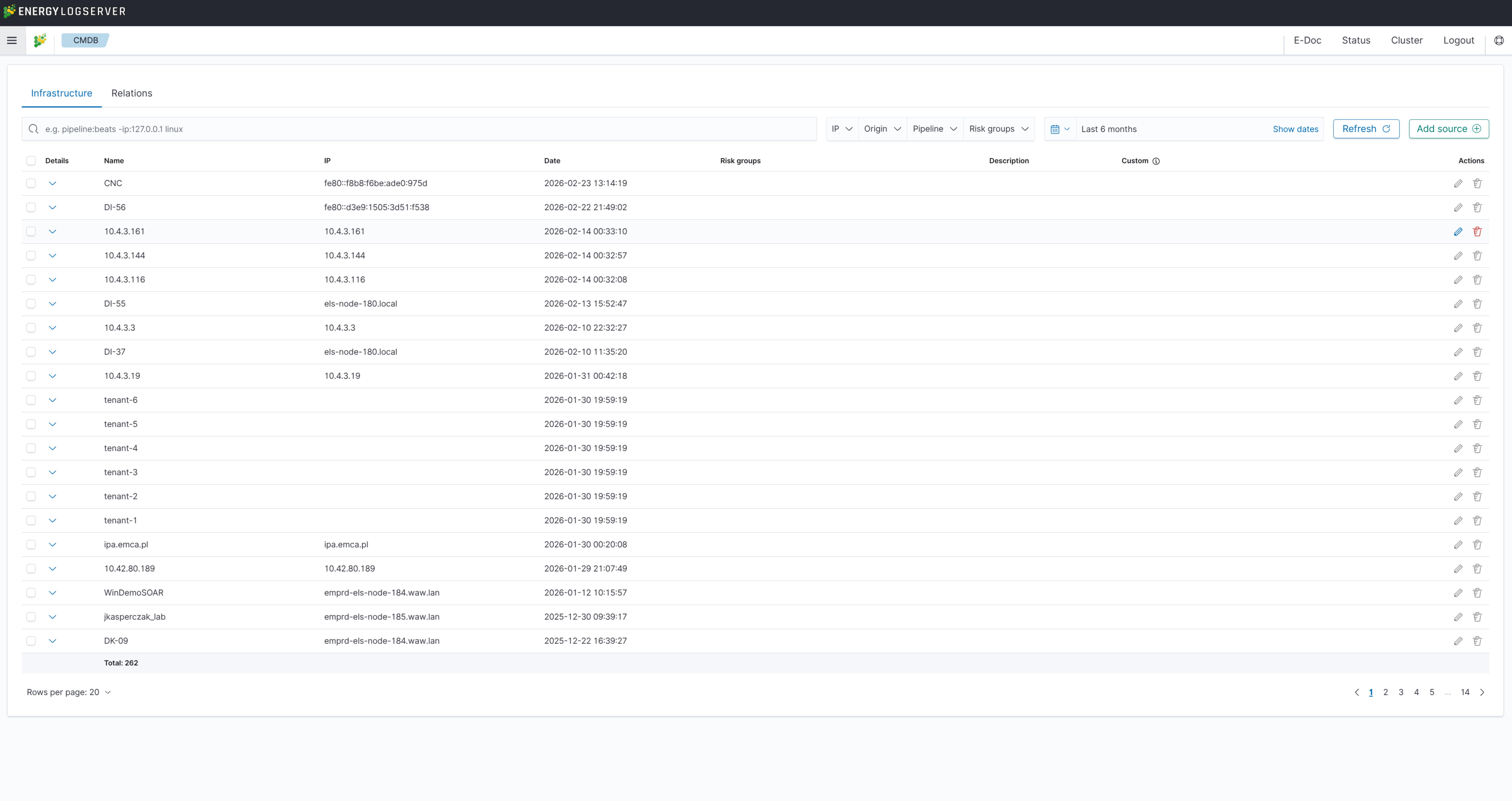Open the Cluster menu item
The height and width of the screenshot is (801, 1512).
pos(1406,40)
